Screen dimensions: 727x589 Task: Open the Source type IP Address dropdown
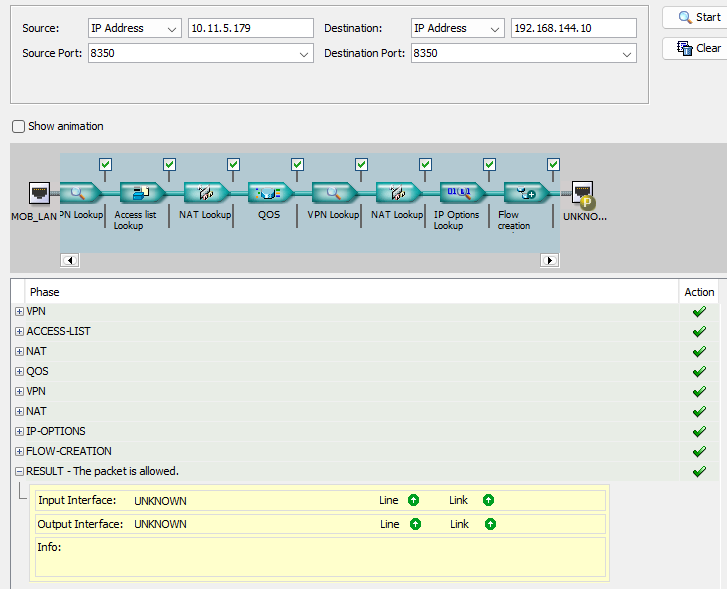134,28
